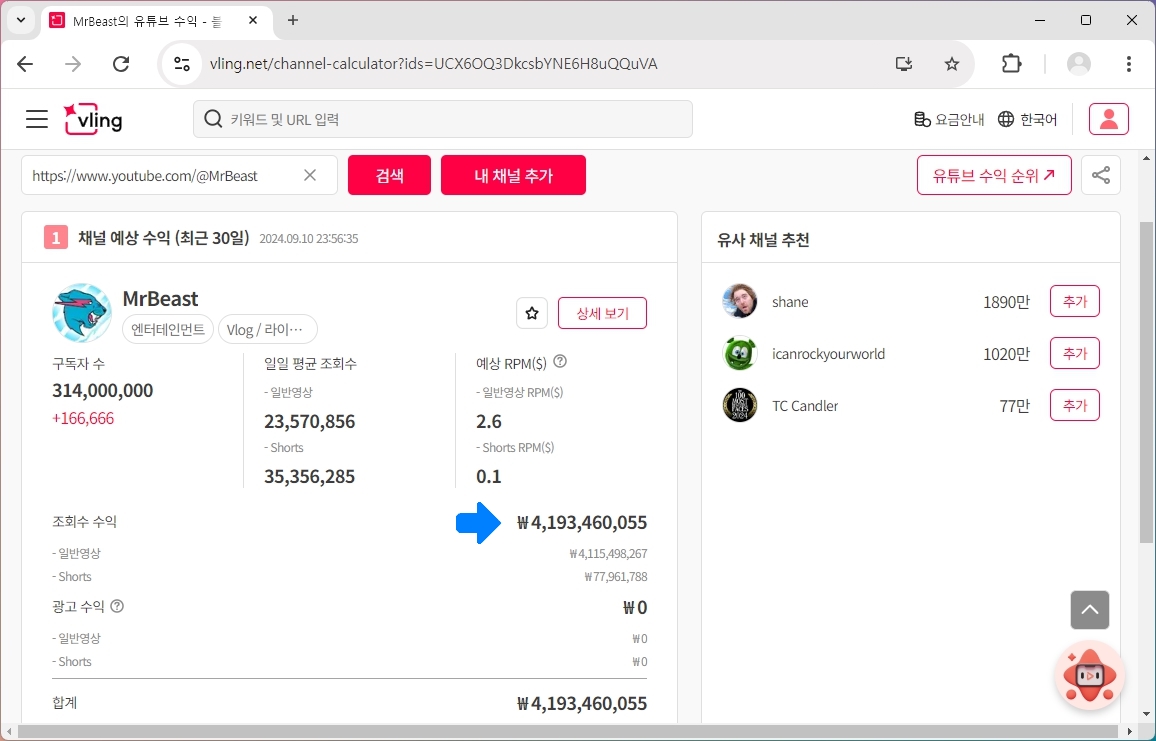The image size is (1156, 741).
Task: Click the MrBeast channel name
Action: click(160, 299)
